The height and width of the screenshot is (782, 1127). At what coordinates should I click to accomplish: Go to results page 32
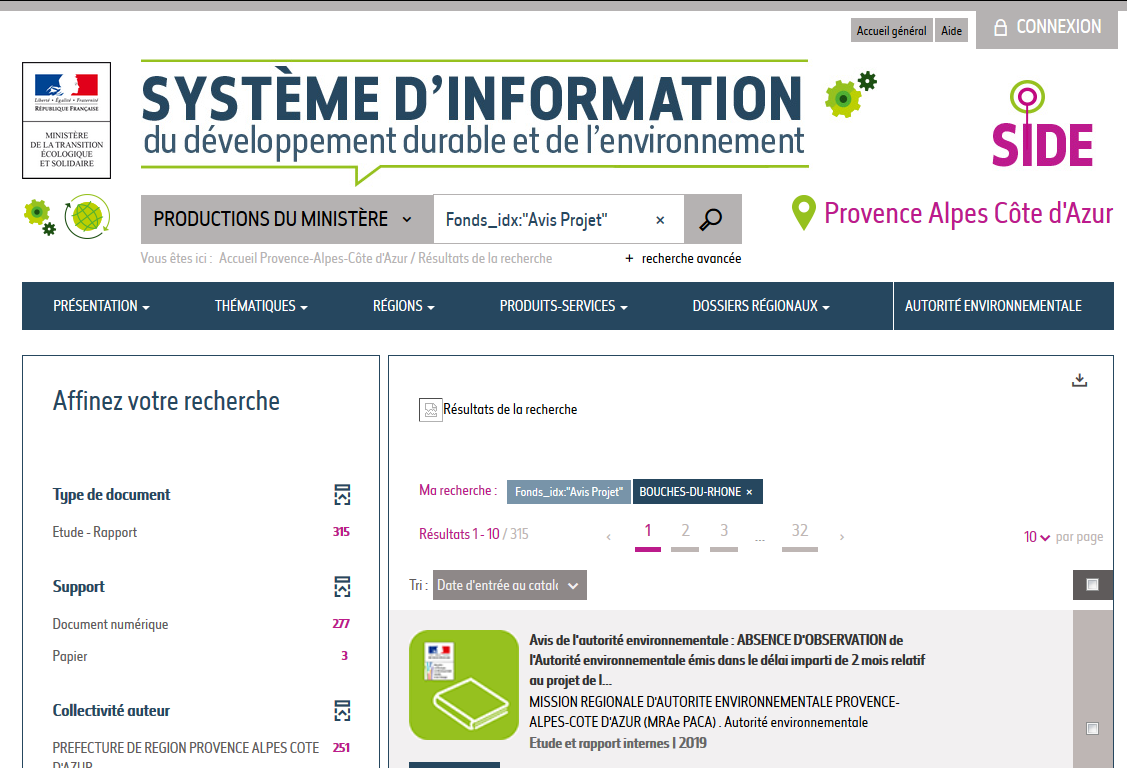pyautogui.click(x=800, y=535)
